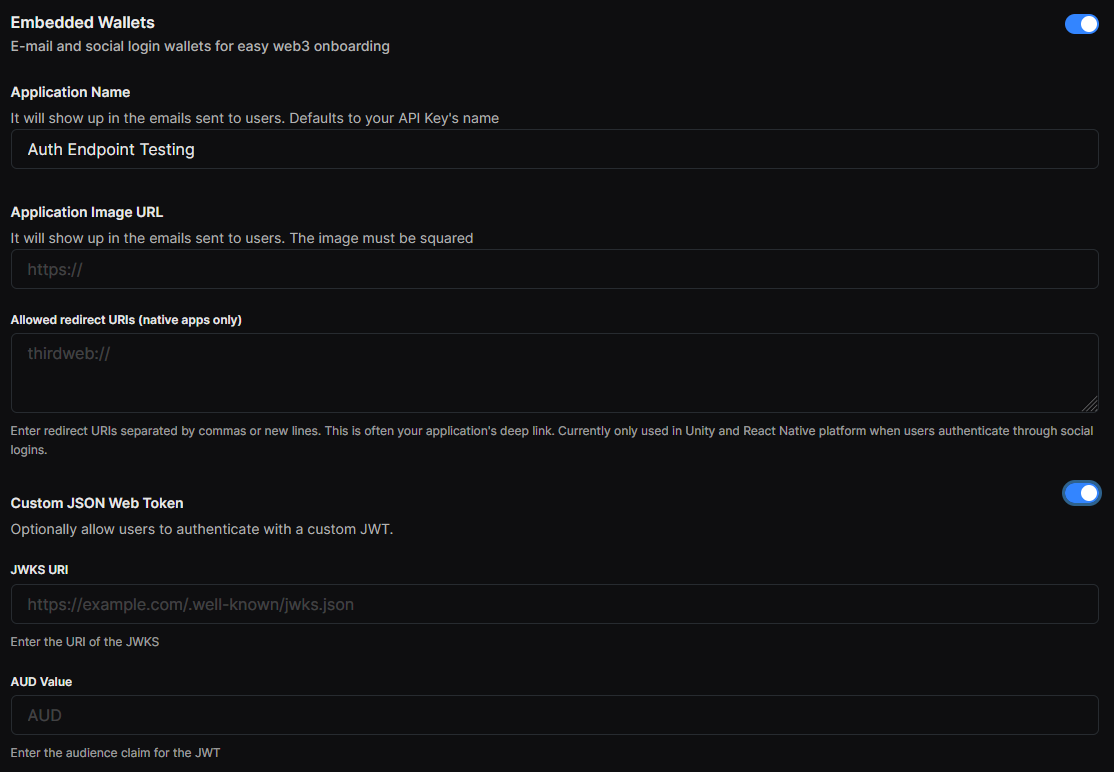Click the Enter the URI of the JWKS text
Image resolution: width=1114 pixels, height=772 pixels.
tap(85, 641)
